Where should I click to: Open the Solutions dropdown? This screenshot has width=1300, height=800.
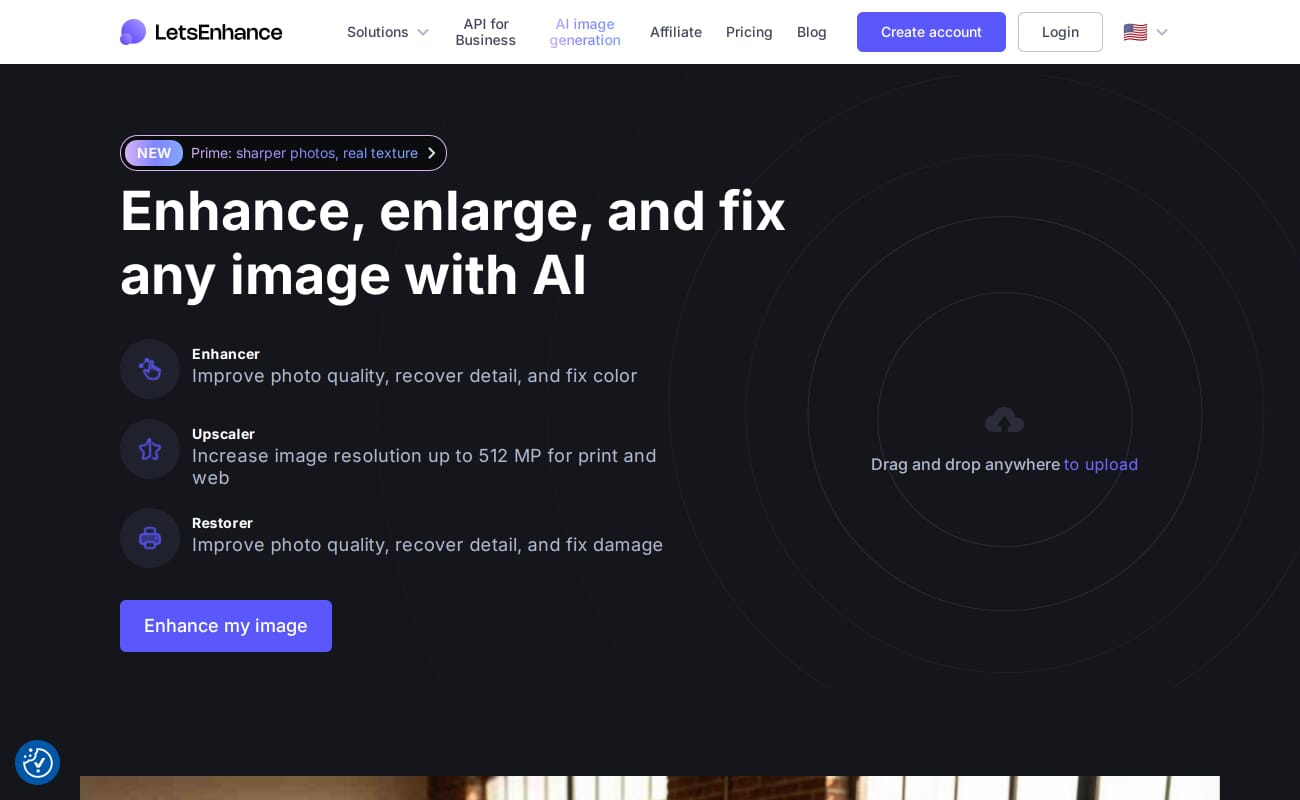pos(378,32)
